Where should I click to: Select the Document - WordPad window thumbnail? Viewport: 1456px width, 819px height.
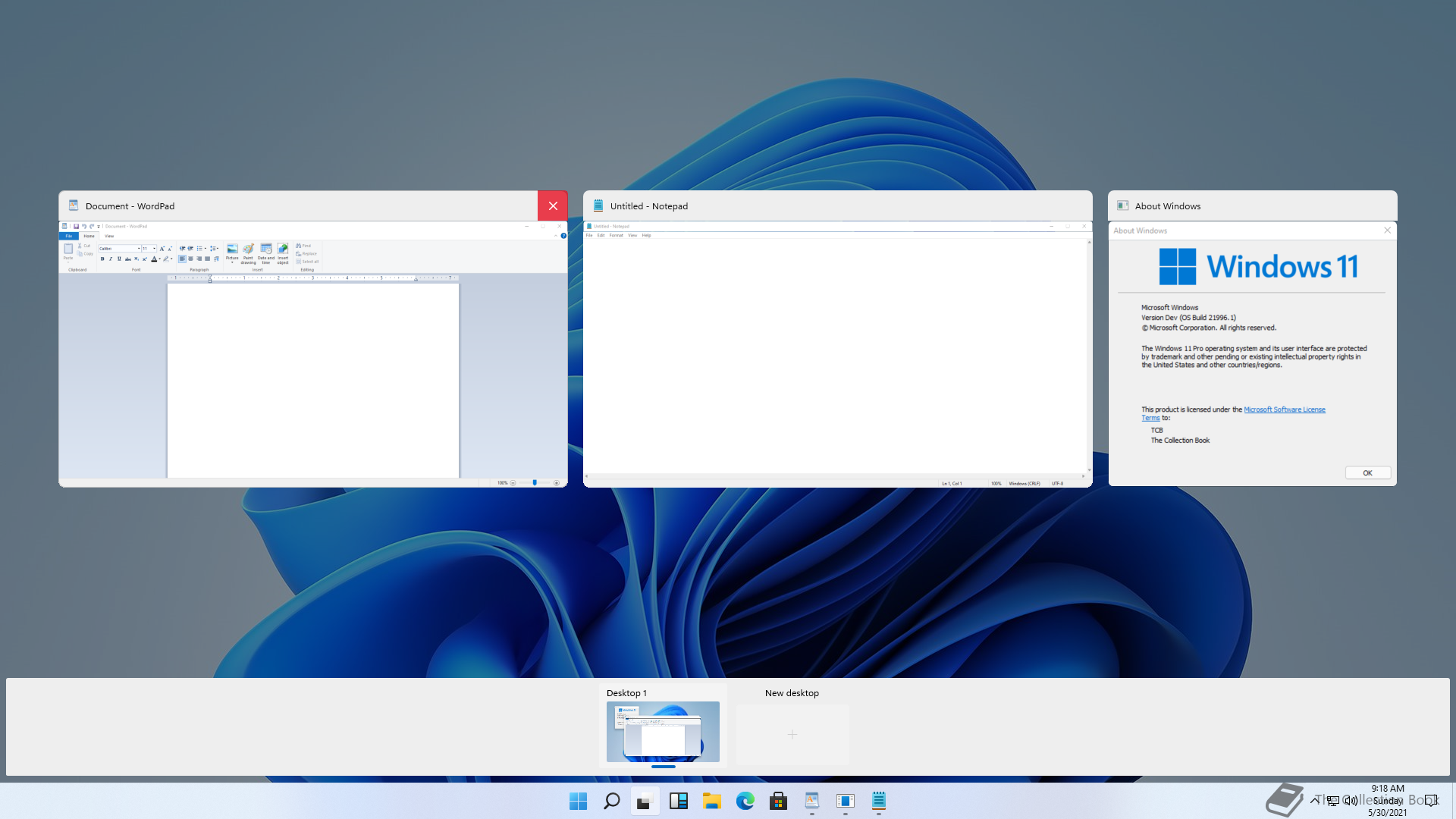coord(313,354)
